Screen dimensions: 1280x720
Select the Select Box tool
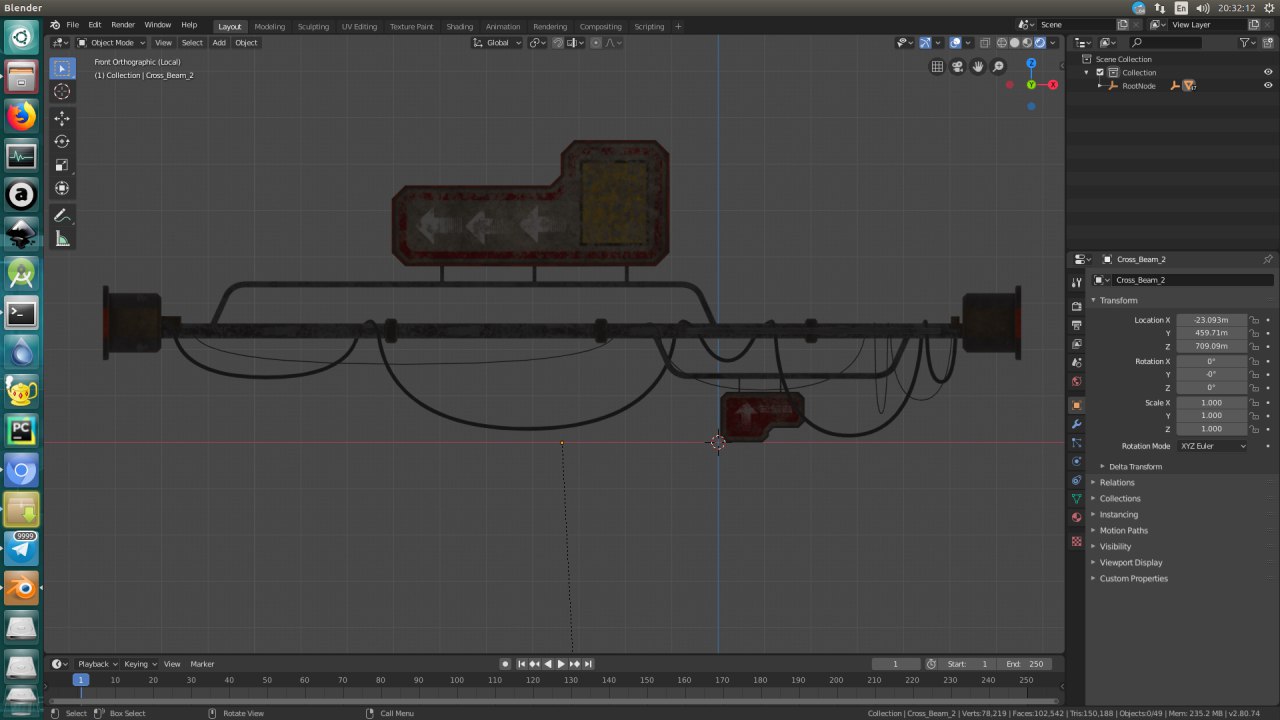62,68
